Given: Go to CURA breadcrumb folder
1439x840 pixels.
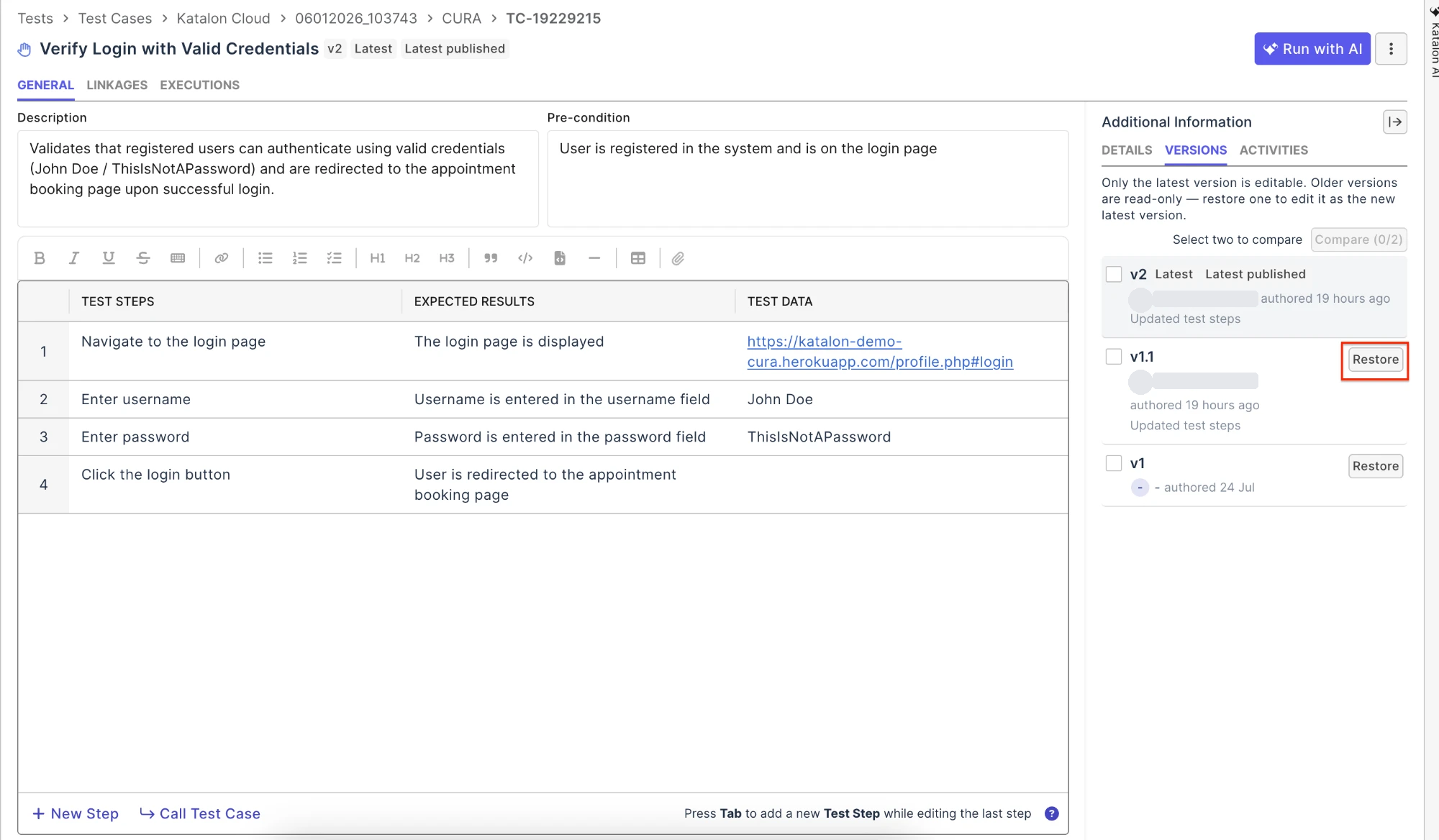Looking at the screenshot, I should (461, 18).
